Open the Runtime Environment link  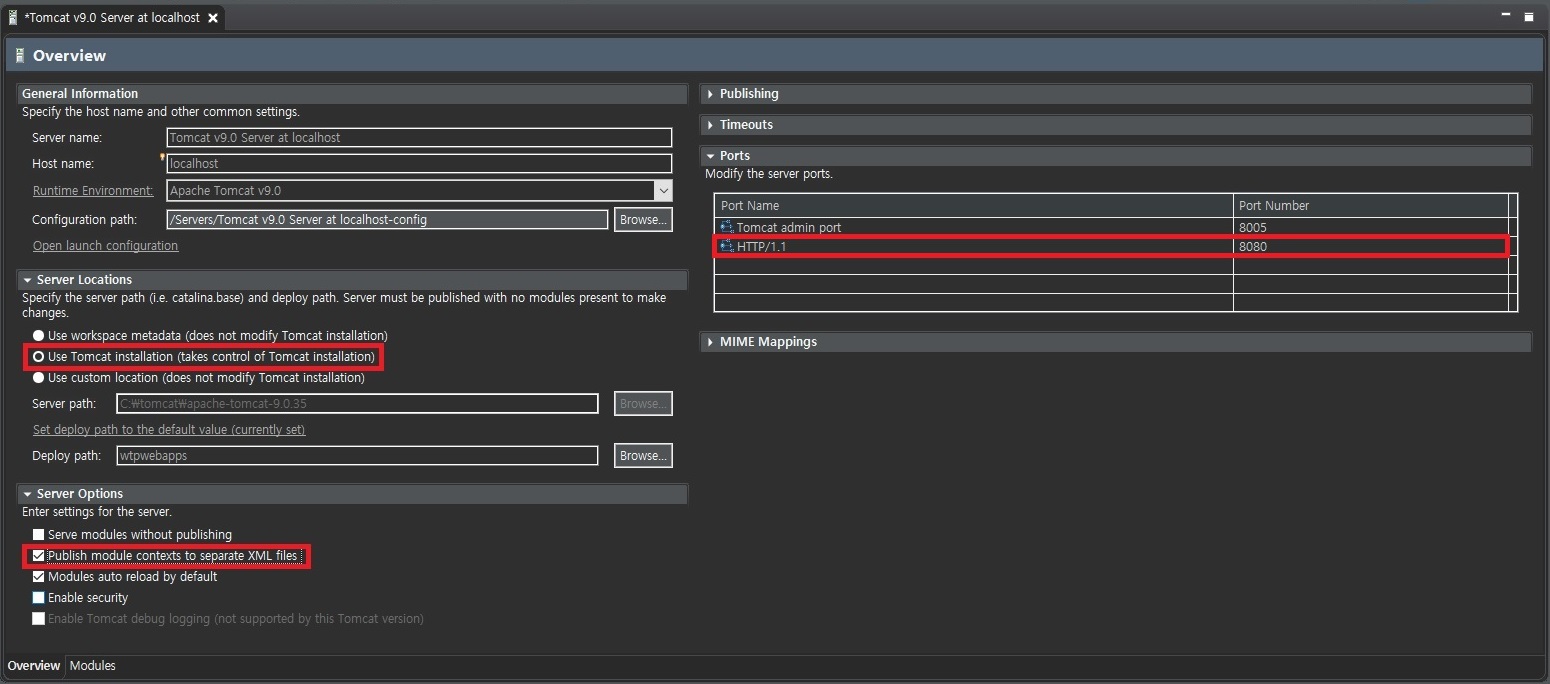[93, 190]
